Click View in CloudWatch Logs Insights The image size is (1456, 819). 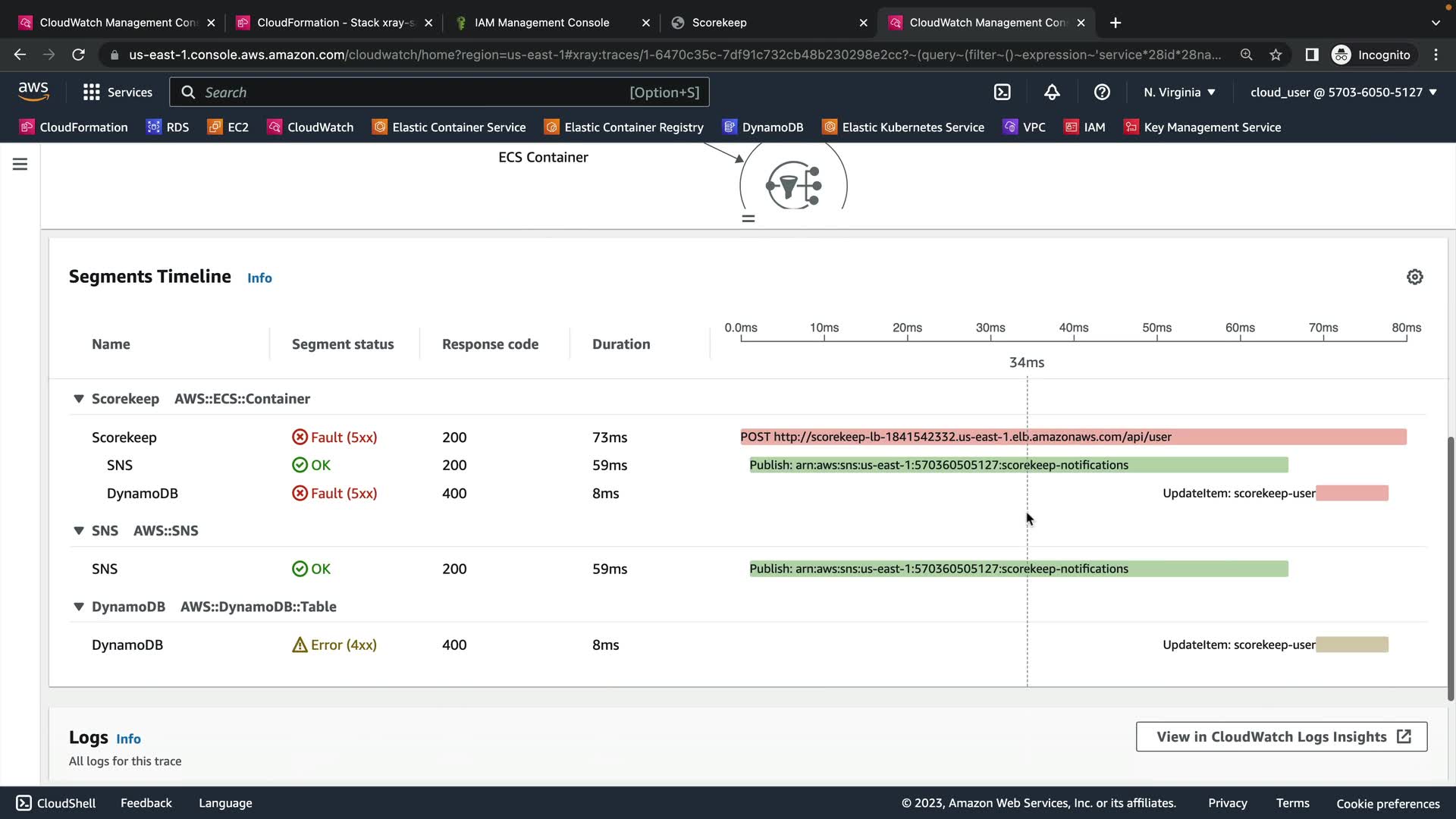pos(1281,736)
